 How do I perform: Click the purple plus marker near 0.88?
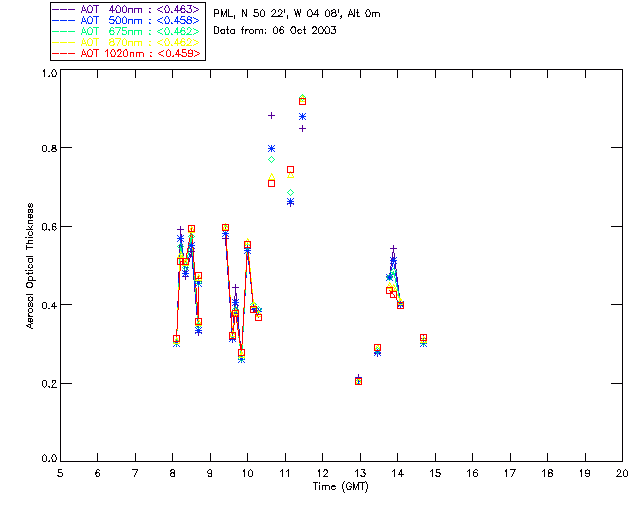click(271, 116)
